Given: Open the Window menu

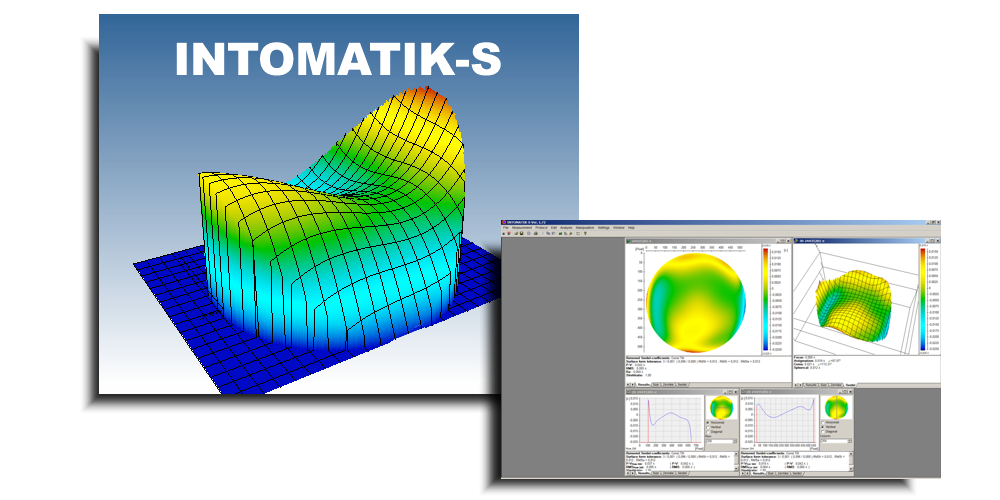Looking at the screenshot, I should point(619,228).
